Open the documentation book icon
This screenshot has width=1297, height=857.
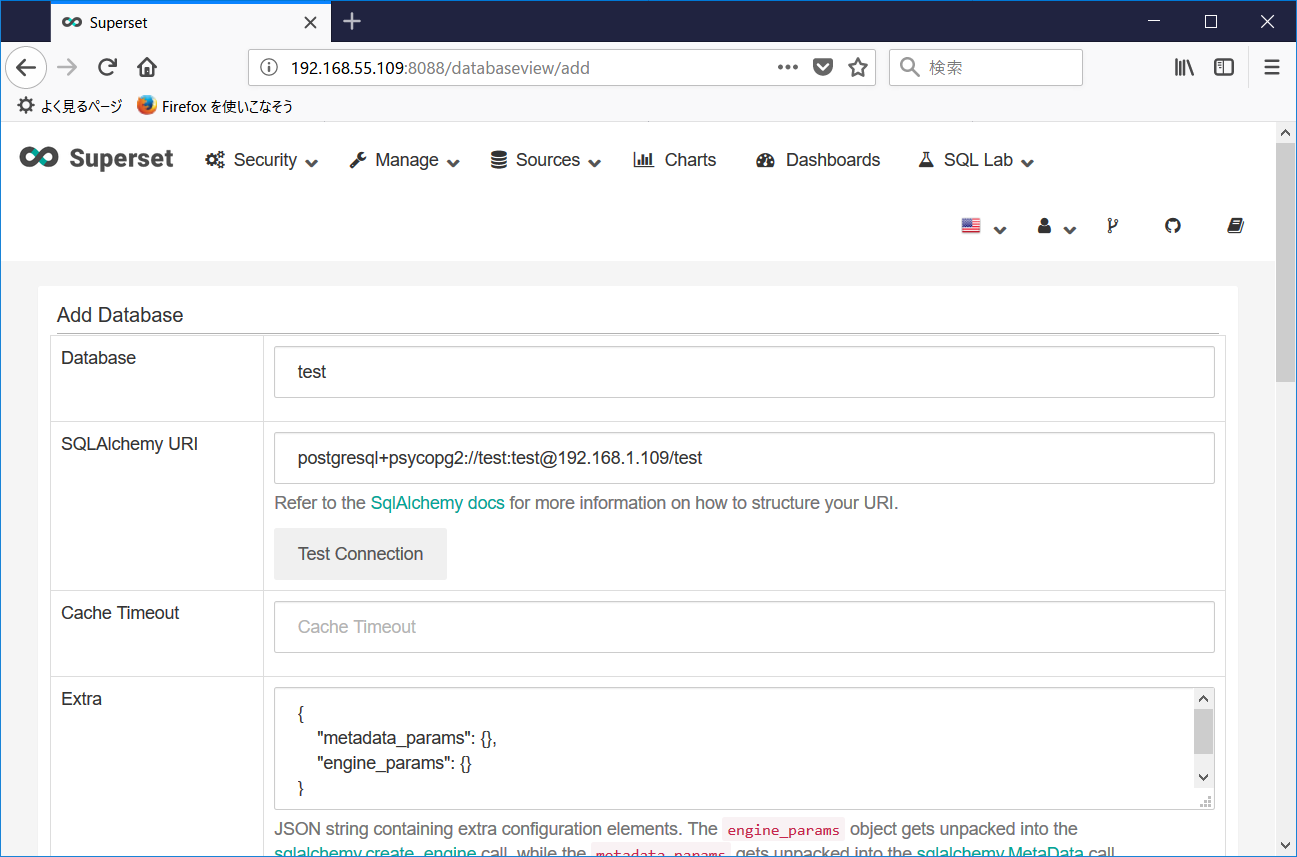click(x=1235, y=226)
